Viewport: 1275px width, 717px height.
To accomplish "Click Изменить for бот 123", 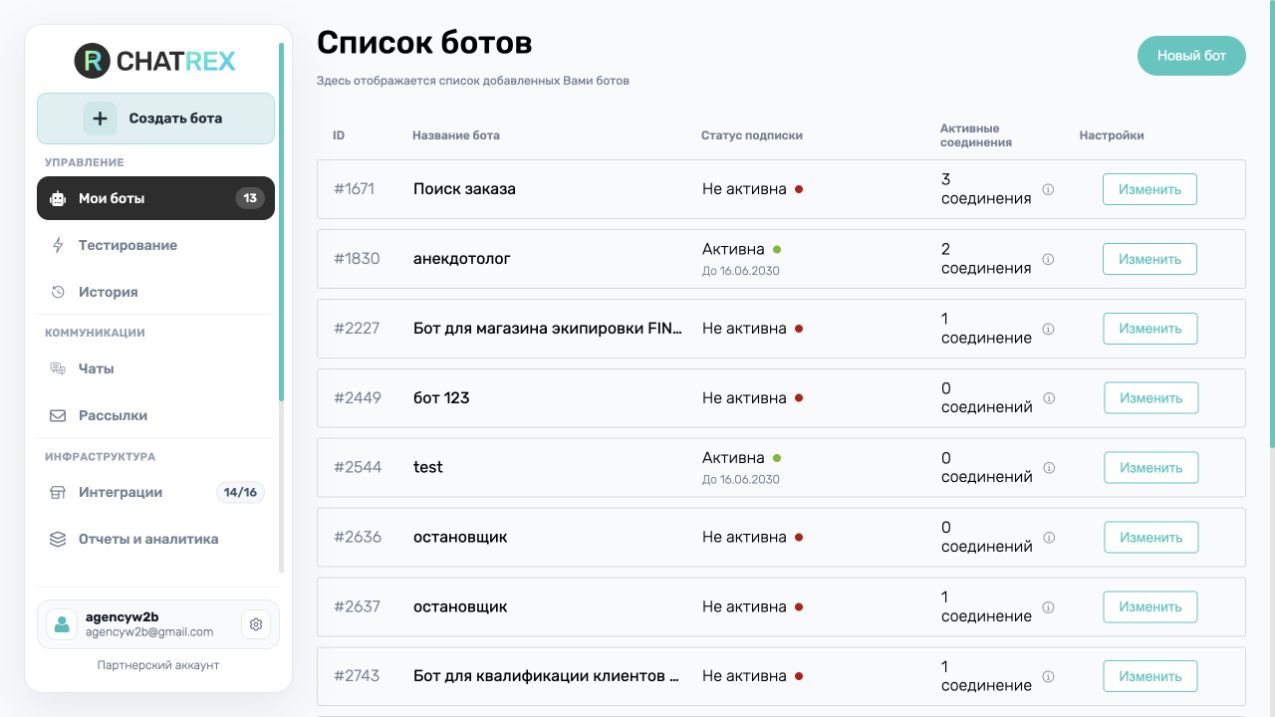I will click(x=1151, y=398).
